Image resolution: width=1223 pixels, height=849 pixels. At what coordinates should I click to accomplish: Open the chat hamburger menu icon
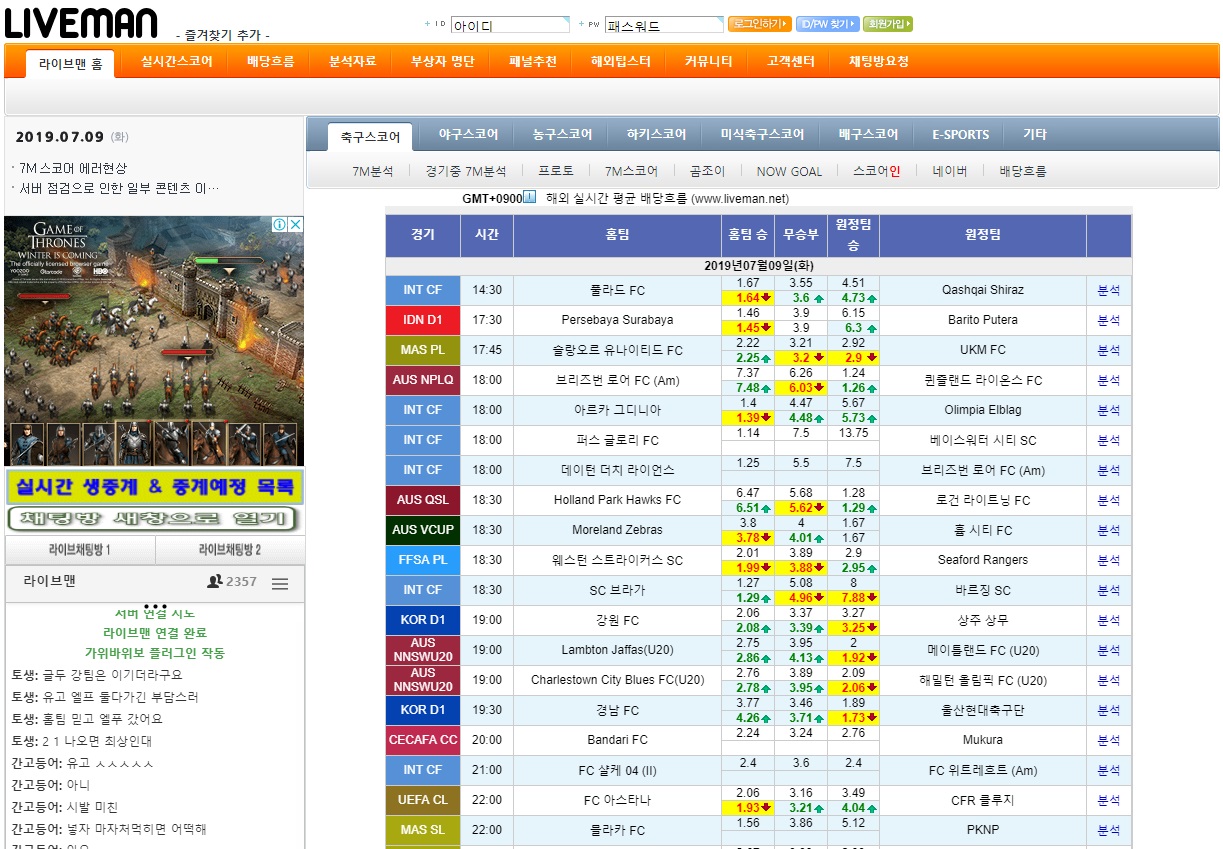pyautogui.click(x=280, y=583)
